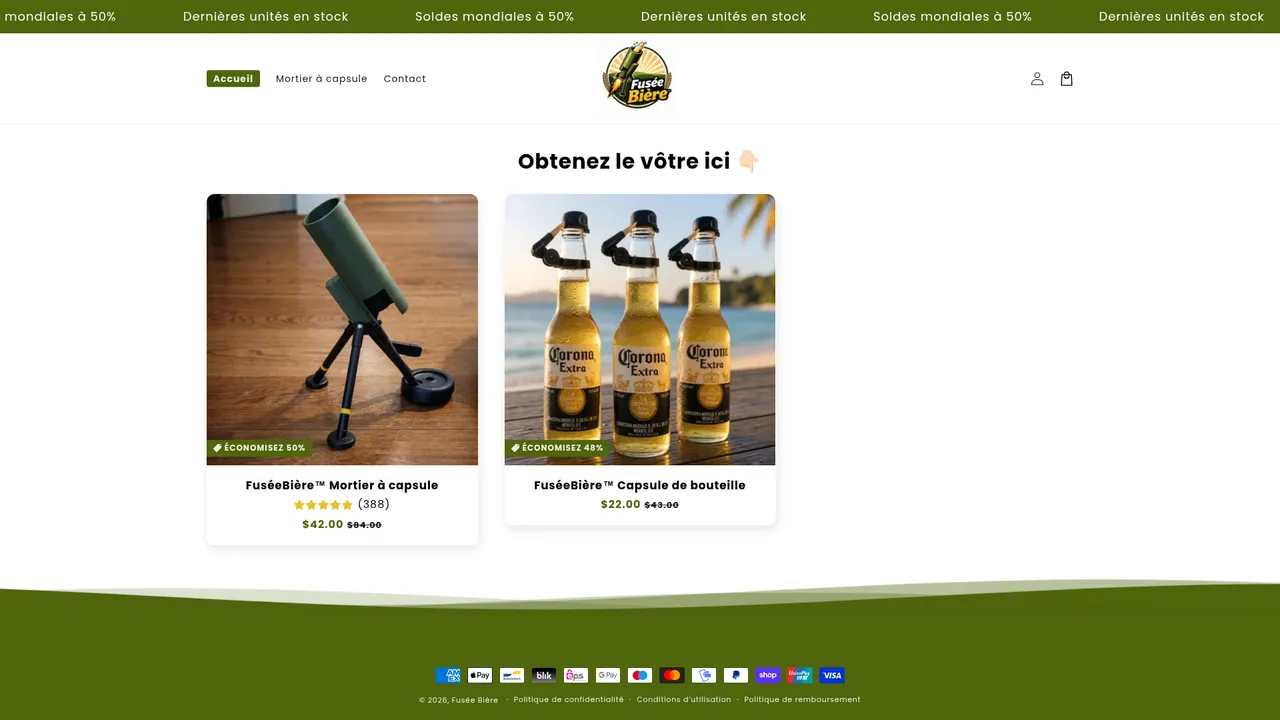Click the American Express payment icon
The image size is (1280, 720).
click(448, 675)
